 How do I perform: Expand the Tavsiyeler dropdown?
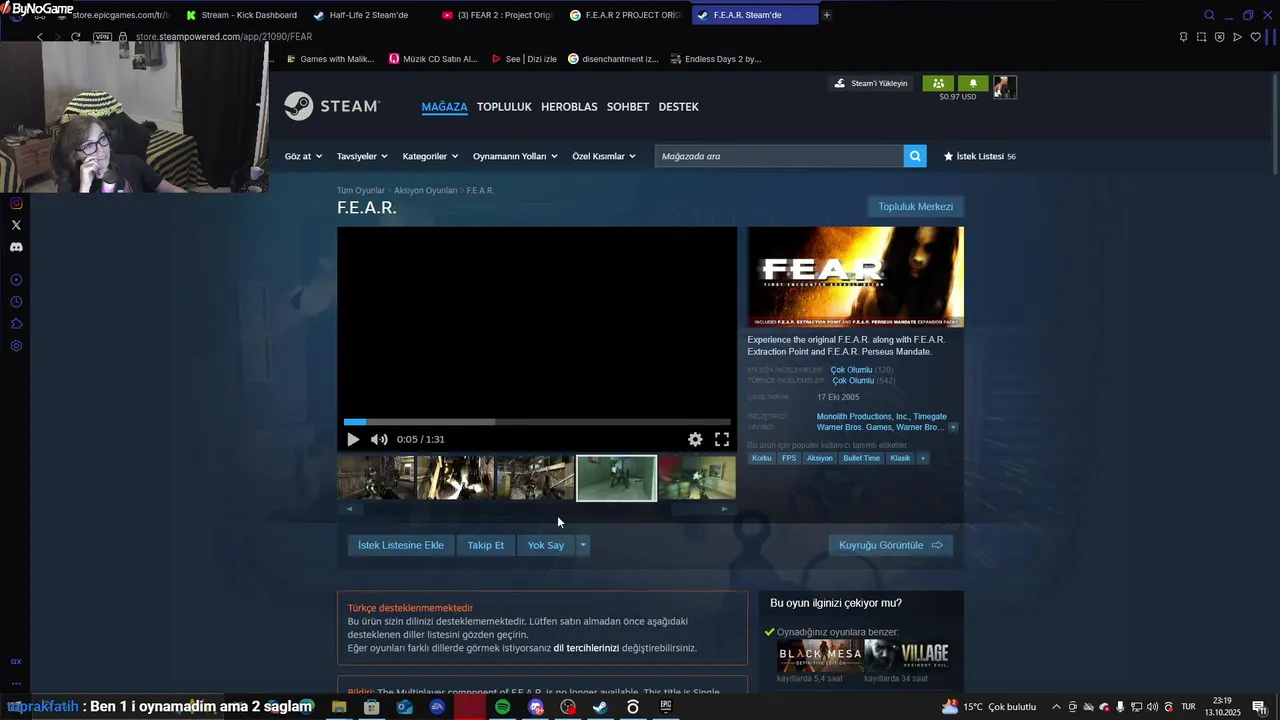362,156
